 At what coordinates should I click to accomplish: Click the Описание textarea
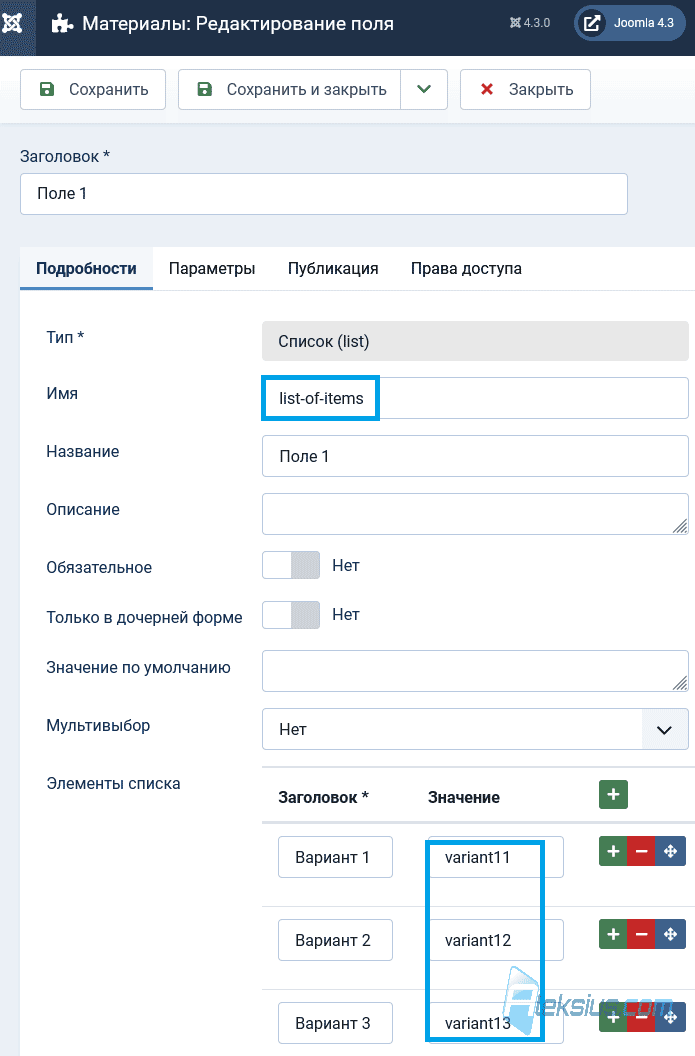point(475,514)
